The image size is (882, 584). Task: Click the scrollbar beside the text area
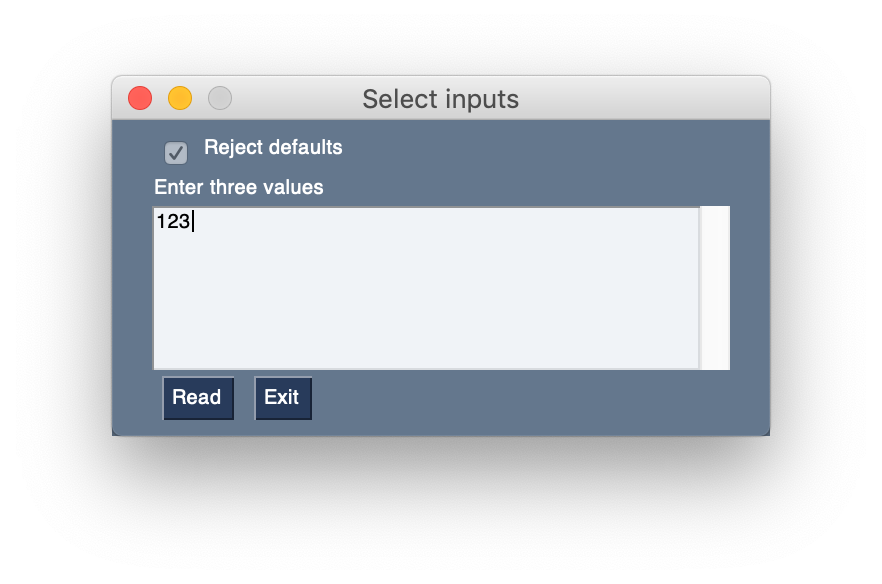click(x=716, y=287)
